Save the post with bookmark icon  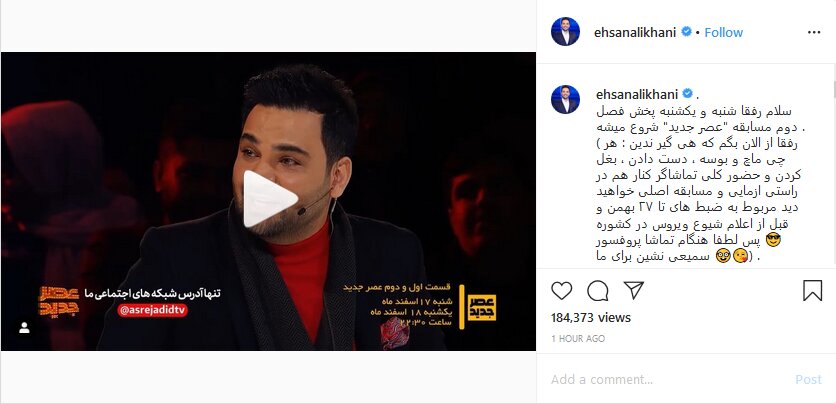coord(813,291)
